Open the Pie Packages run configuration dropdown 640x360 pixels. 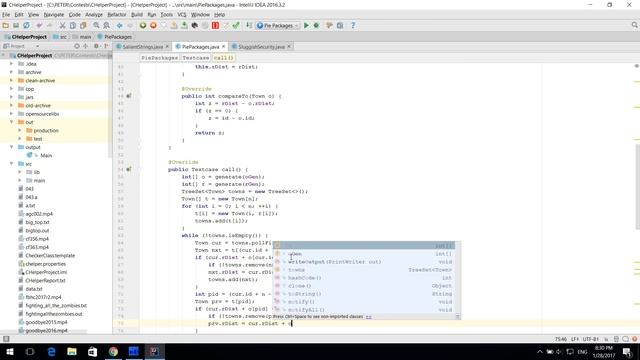click(x=278, y=25)
